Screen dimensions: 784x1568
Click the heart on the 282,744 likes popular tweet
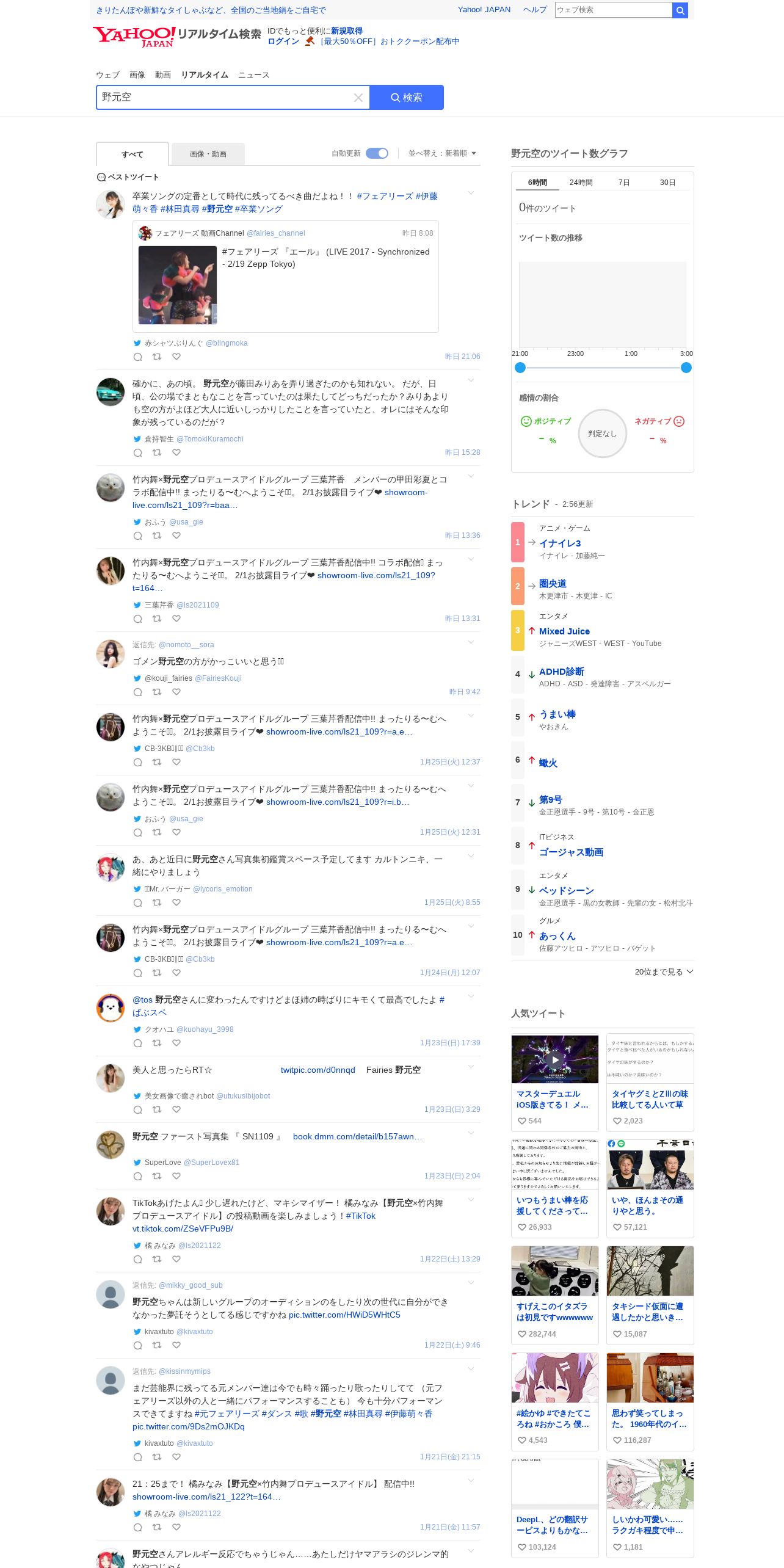522,1334
